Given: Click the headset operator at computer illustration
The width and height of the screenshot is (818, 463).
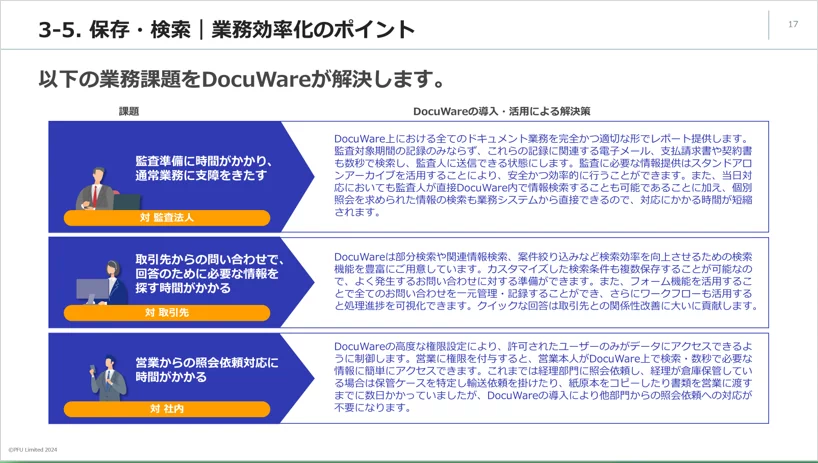Looking at the screenshot, I should pos(102,283).
